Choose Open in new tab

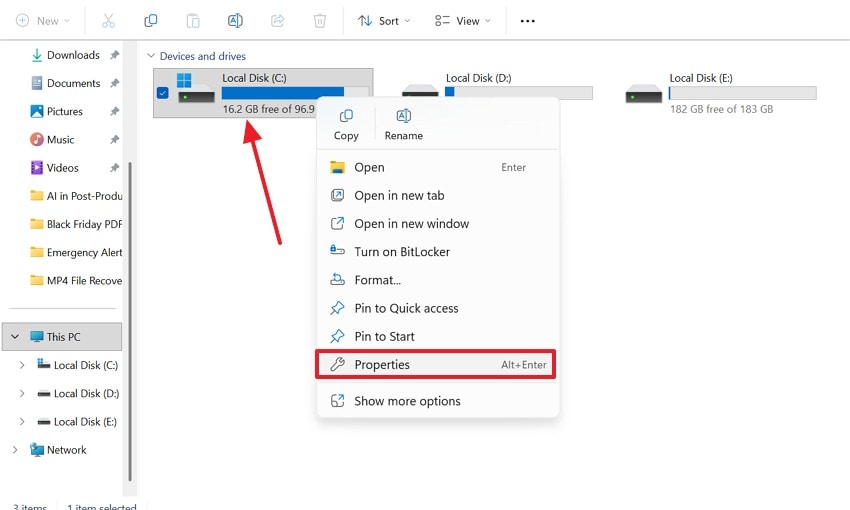pyautogui.click(x=437, y=196)
